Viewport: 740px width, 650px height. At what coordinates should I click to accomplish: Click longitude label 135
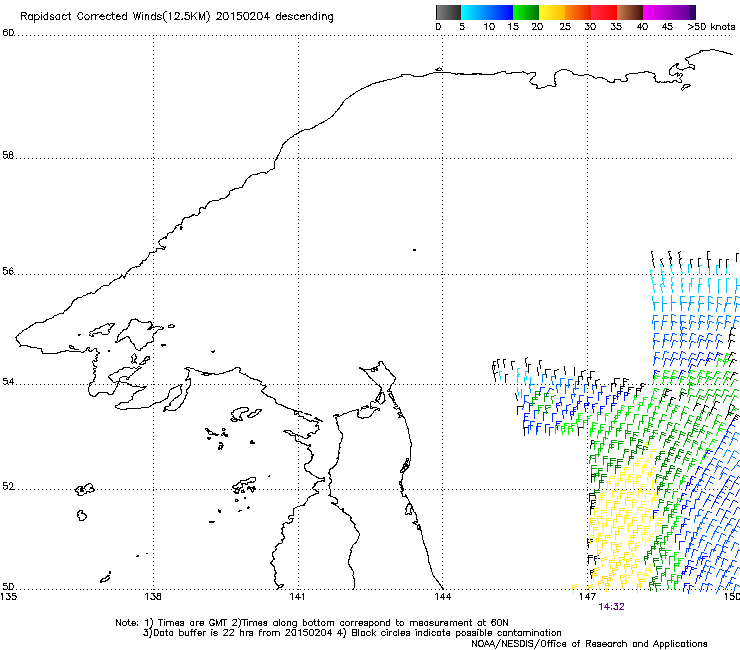pyautogui.click(x=8, y=597)
